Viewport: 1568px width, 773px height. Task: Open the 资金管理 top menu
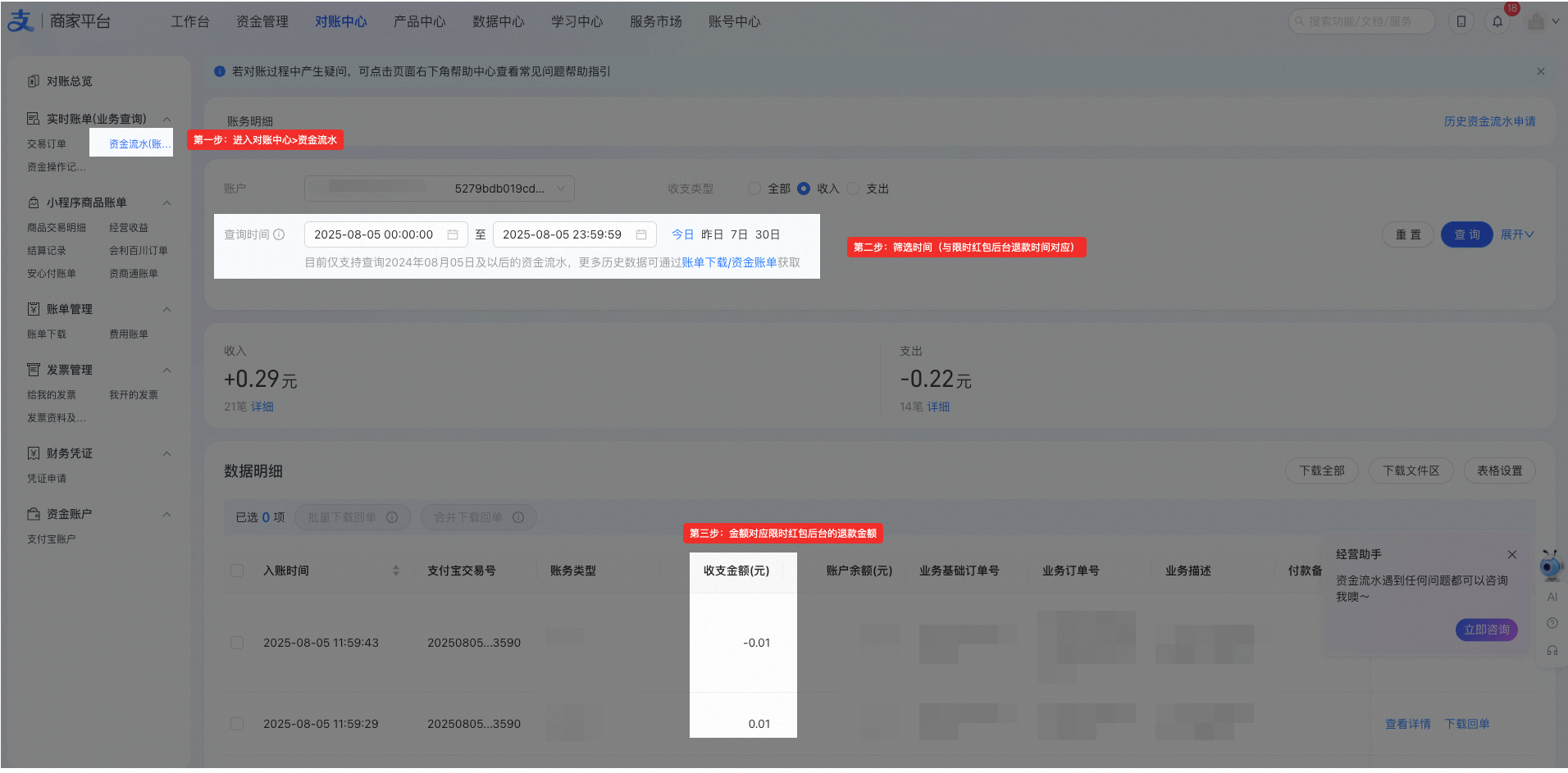[262, 21]
